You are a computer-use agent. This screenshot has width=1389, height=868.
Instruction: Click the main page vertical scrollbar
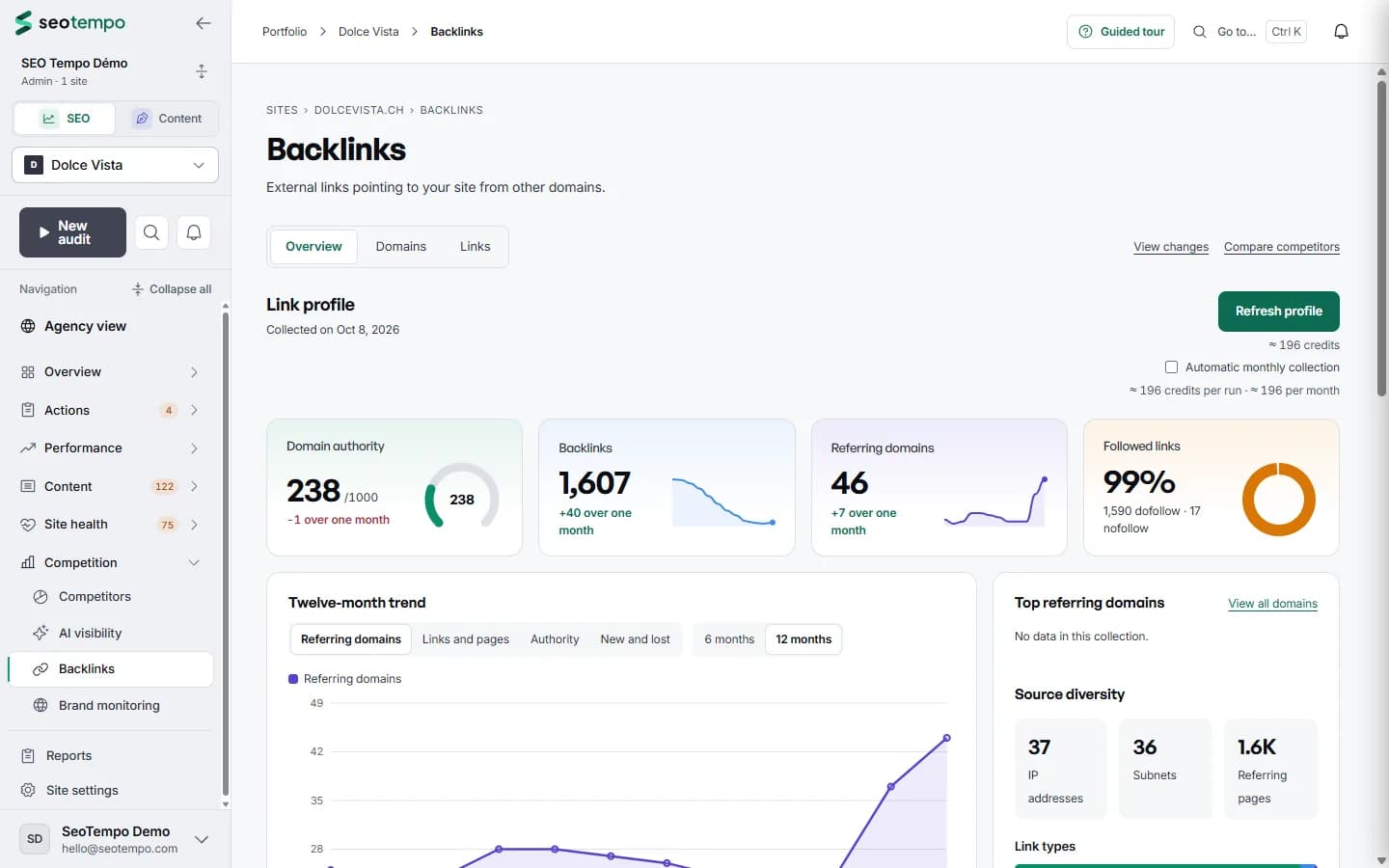click(1381, 236)
